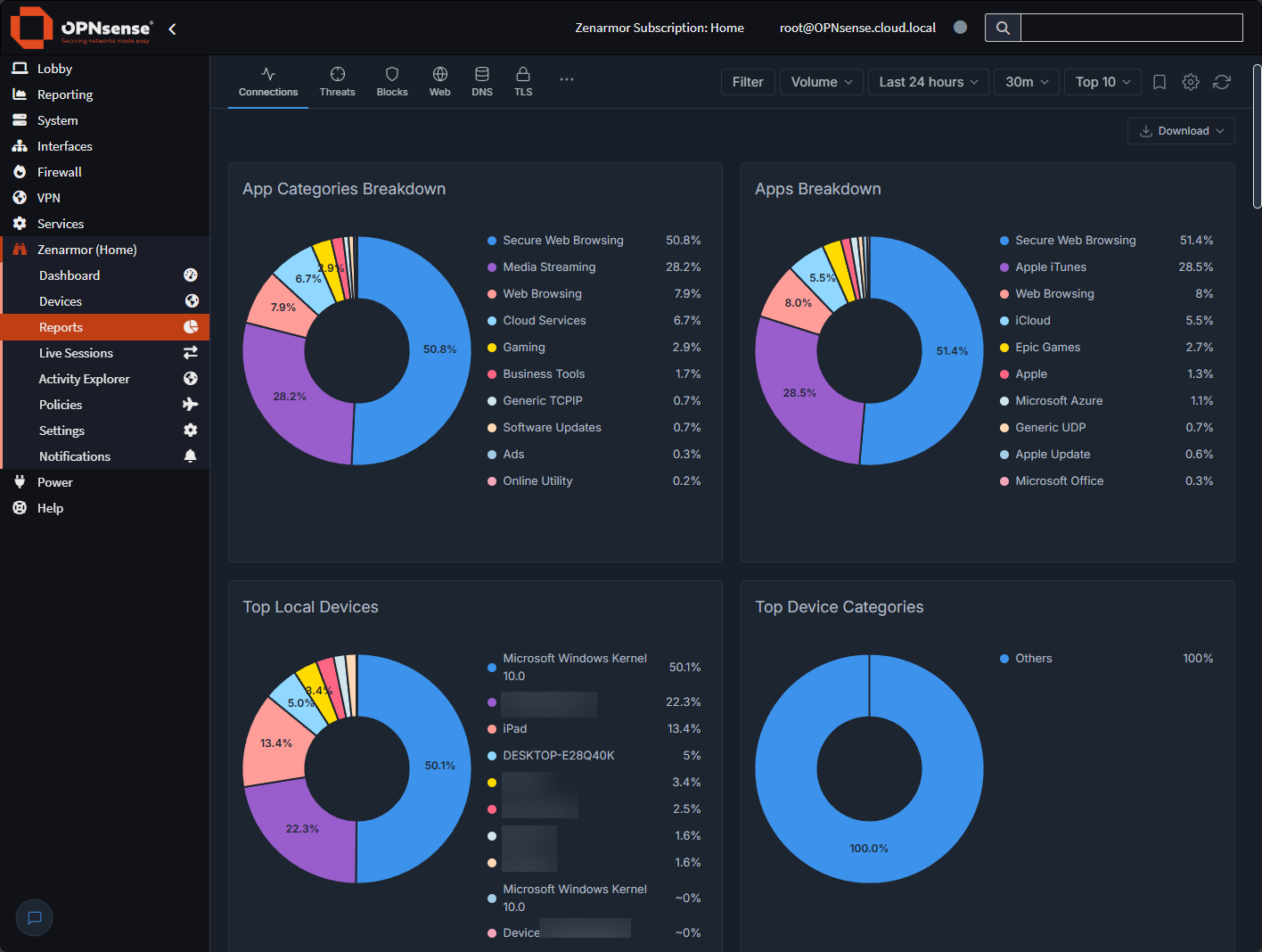The height and width of the screenshot is (952, 1262).
Task: Click inside the top search field
Action: [x=1132, y=28]
